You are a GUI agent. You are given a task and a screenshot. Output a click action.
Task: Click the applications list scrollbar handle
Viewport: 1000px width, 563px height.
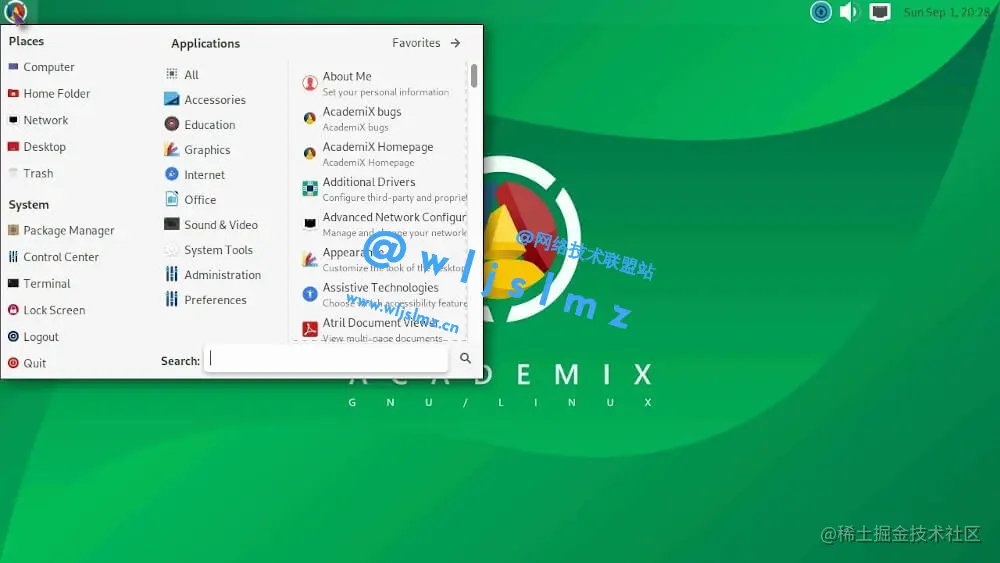pyautogui.click(x=474, y=75)
